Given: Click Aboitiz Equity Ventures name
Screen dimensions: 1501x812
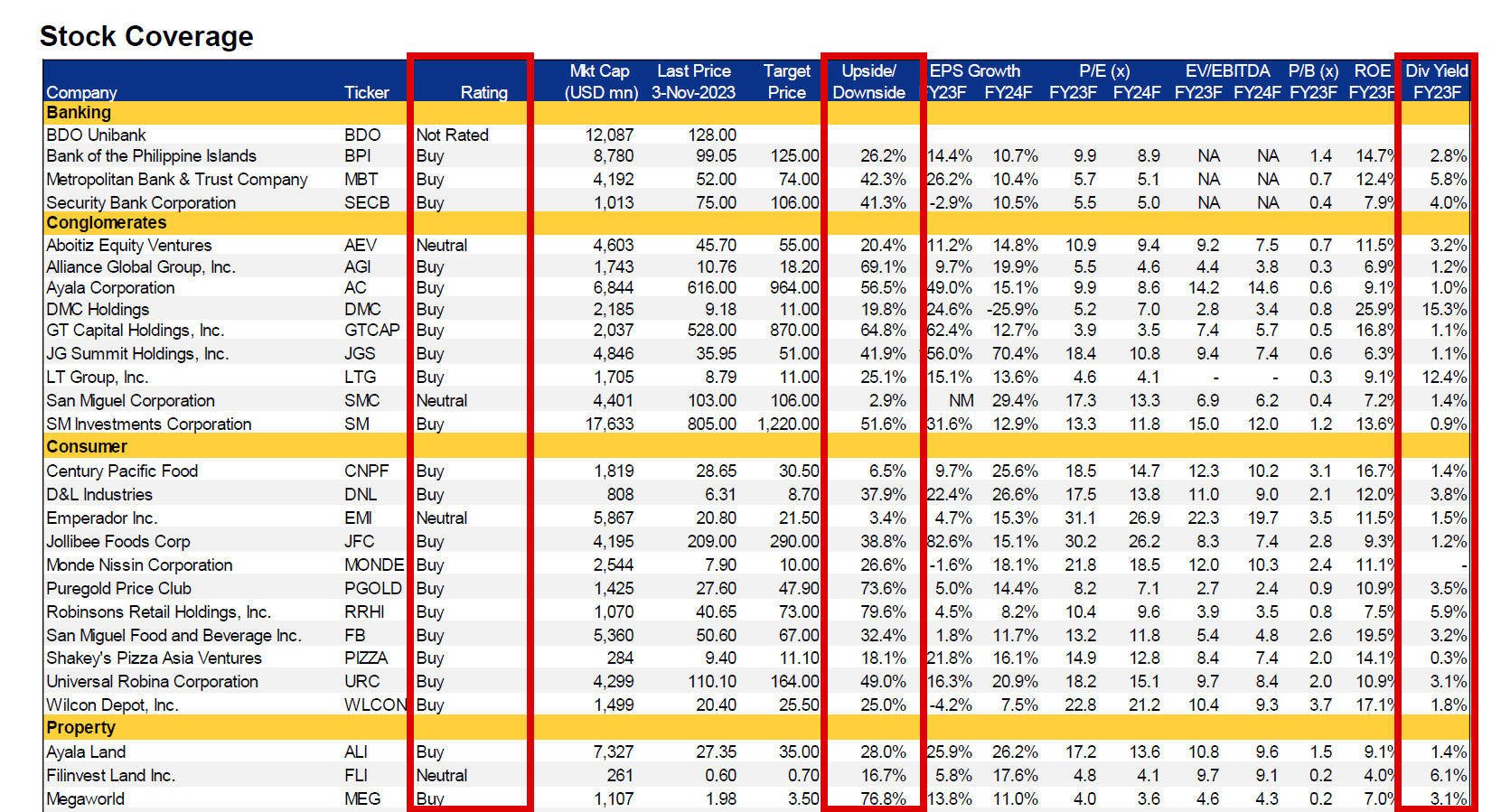Looking at the screenshot, I should (x=128, y=246).
